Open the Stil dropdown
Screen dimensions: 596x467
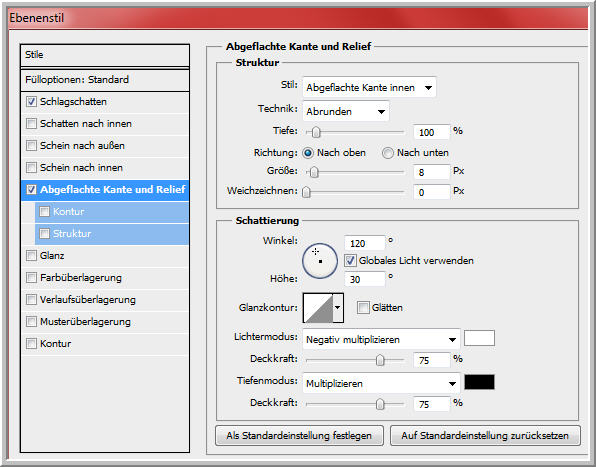coord(369,88)
